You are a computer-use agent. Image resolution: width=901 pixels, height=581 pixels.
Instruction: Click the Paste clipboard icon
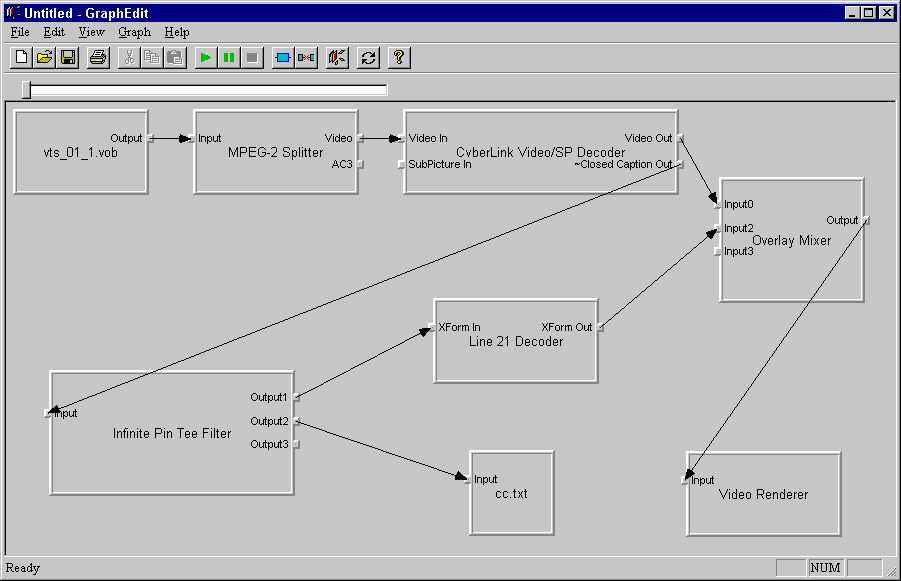[x=175, y=57]
